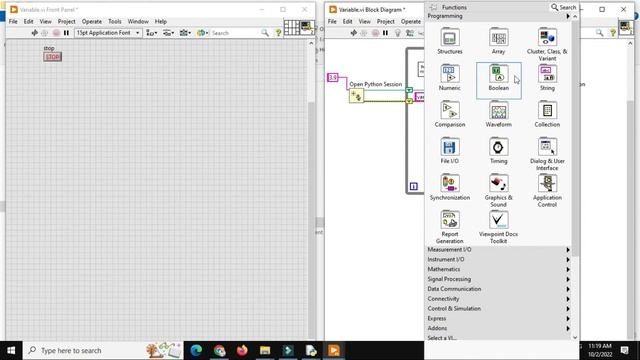The width and height of the screenshot is (640, 360).
Task: Open the Comparison palette
Action: pyautogui.click(x=450, y=114)
